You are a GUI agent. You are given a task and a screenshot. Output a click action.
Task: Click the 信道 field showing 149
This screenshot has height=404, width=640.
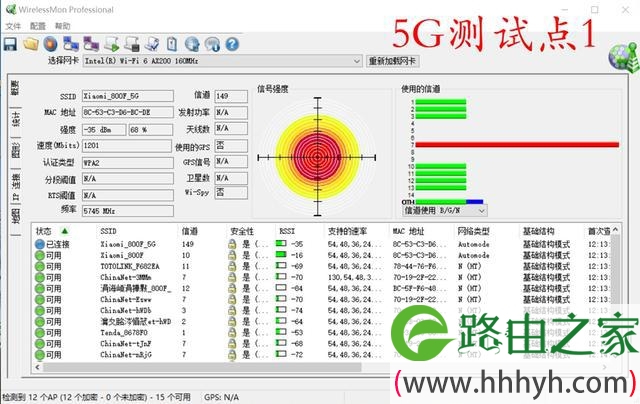pyautogui.click(x=231, y=96)
